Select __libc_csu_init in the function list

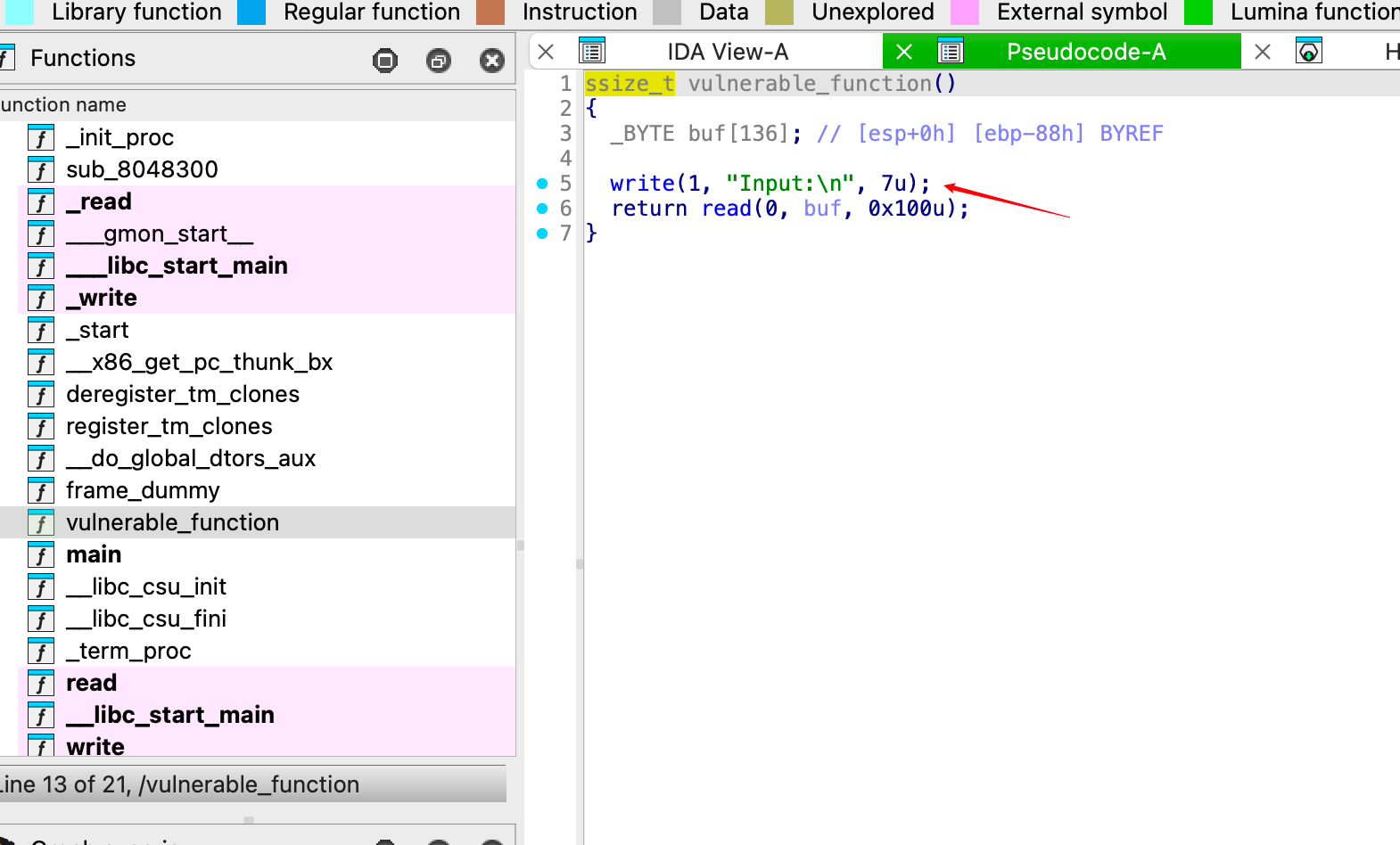(x=146, y=587)
